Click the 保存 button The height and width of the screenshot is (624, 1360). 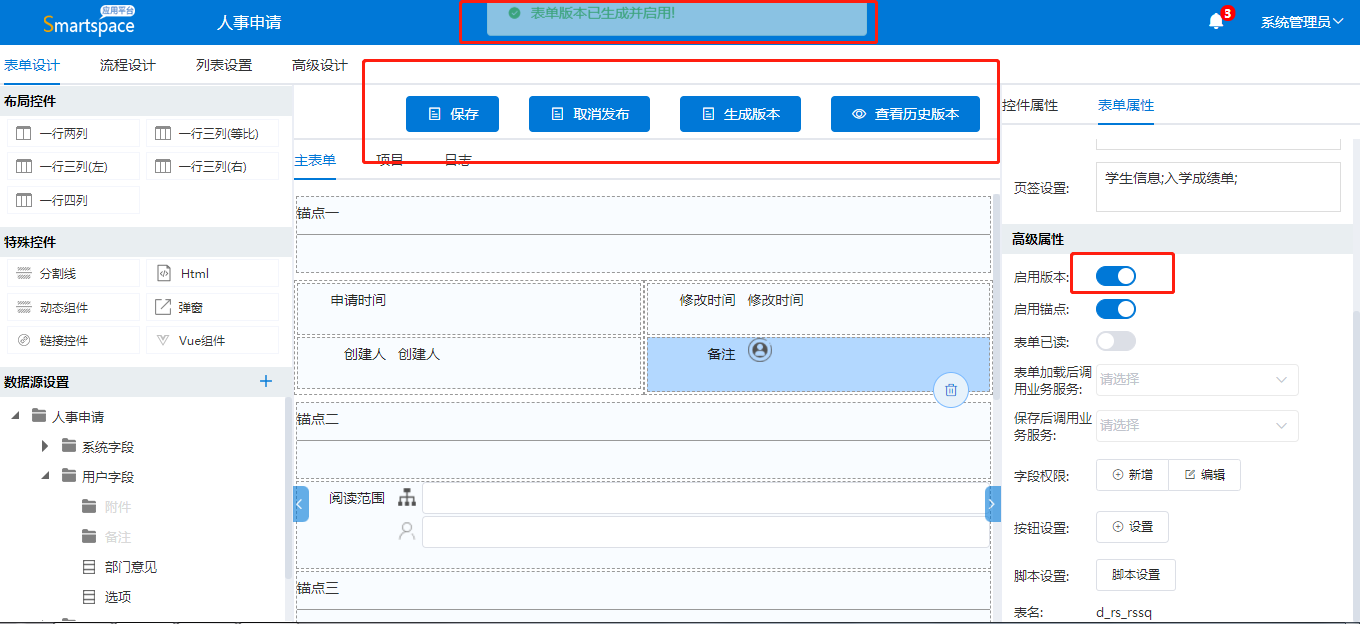point(452,114)
